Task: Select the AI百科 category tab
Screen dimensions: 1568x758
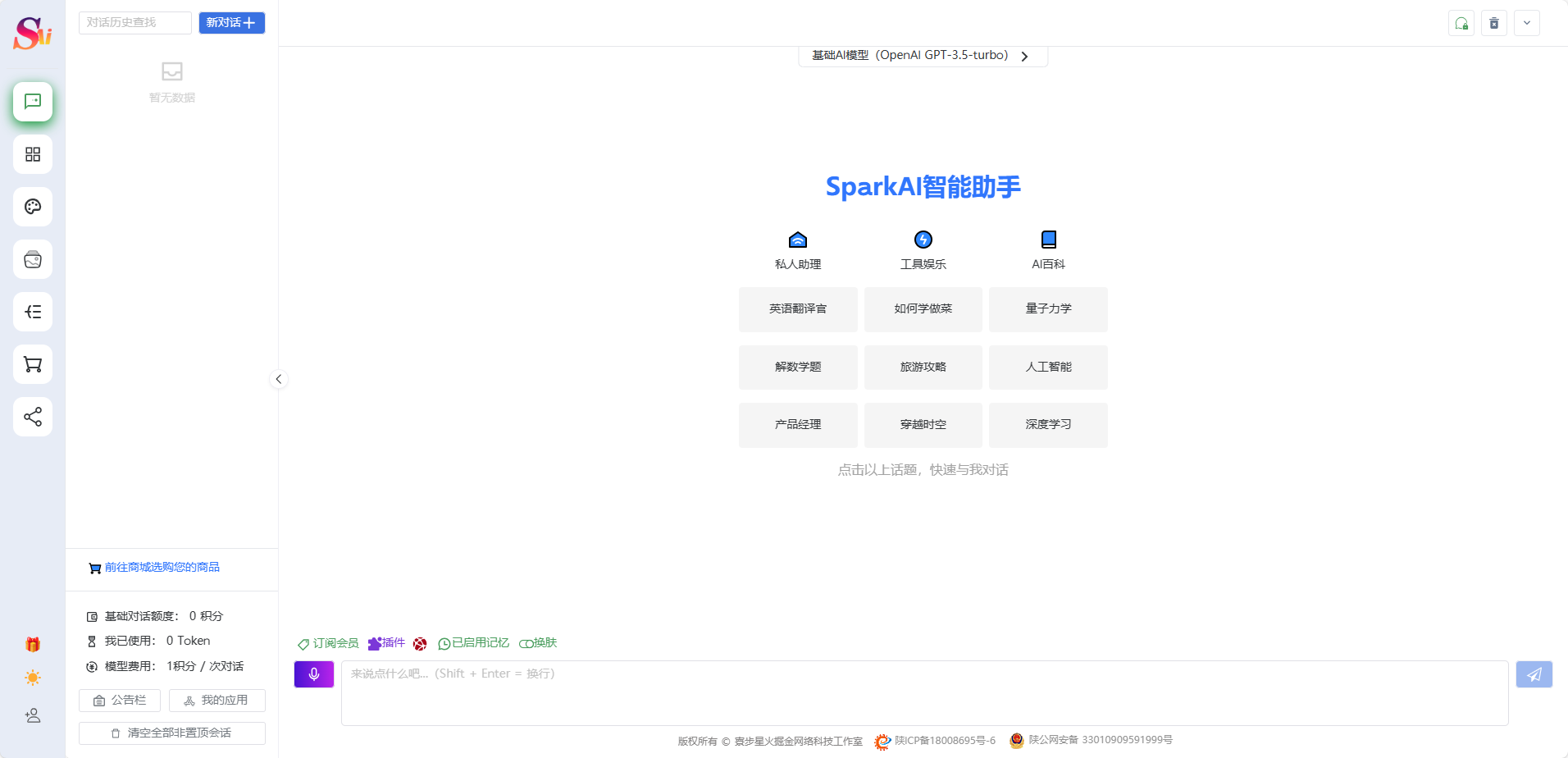Action: [x=1048, y=250]
